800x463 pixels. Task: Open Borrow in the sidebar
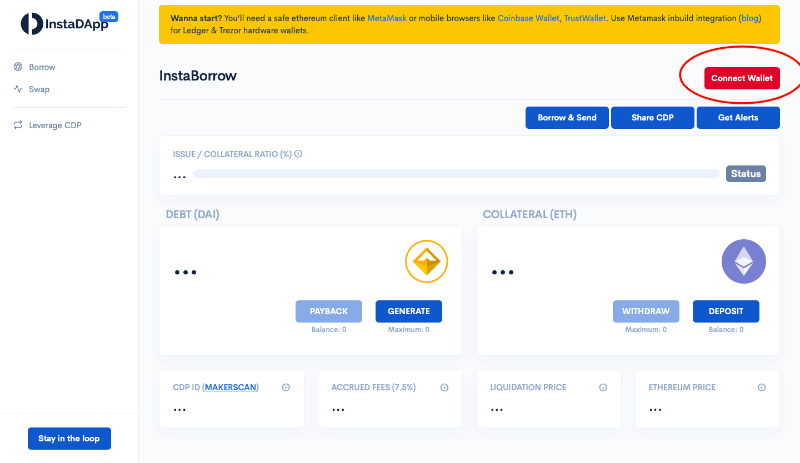pos(41,67)
